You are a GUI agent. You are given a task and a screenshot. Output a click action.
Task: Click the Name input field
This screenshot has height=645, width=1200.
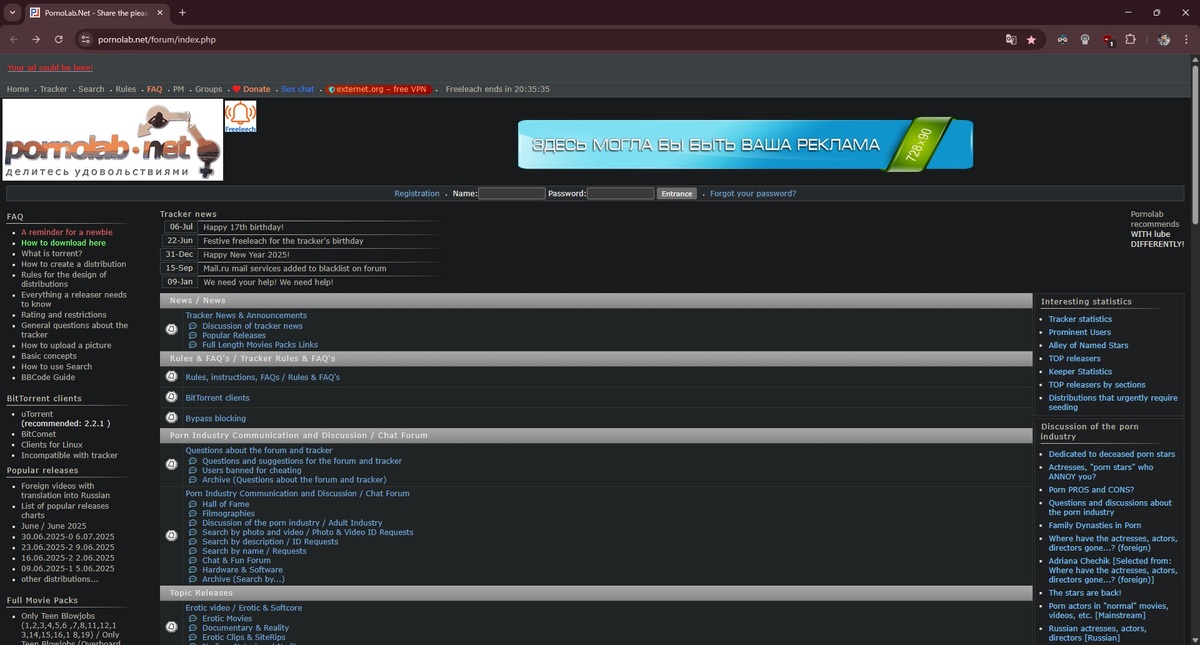pyautogui.click(x=511, y=193)
